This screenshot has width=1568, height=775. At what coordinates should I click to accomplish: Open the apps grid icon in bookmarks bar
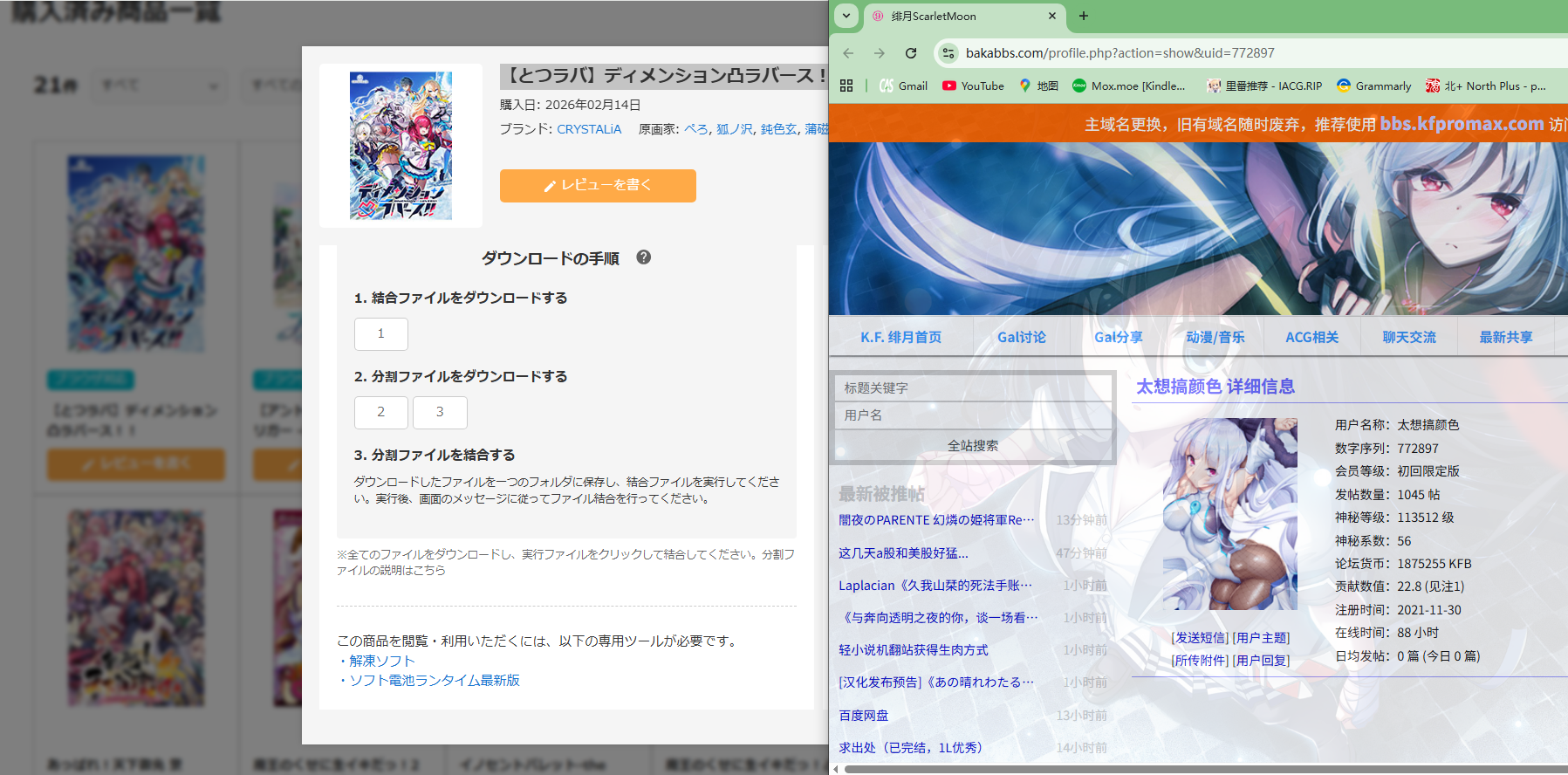tap(846, 86)
